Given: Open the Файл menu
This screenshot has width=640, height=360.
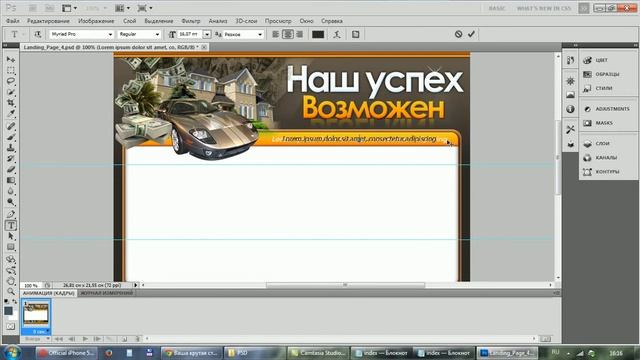Looking at the screenshot, I should click(x=13, y=21).
